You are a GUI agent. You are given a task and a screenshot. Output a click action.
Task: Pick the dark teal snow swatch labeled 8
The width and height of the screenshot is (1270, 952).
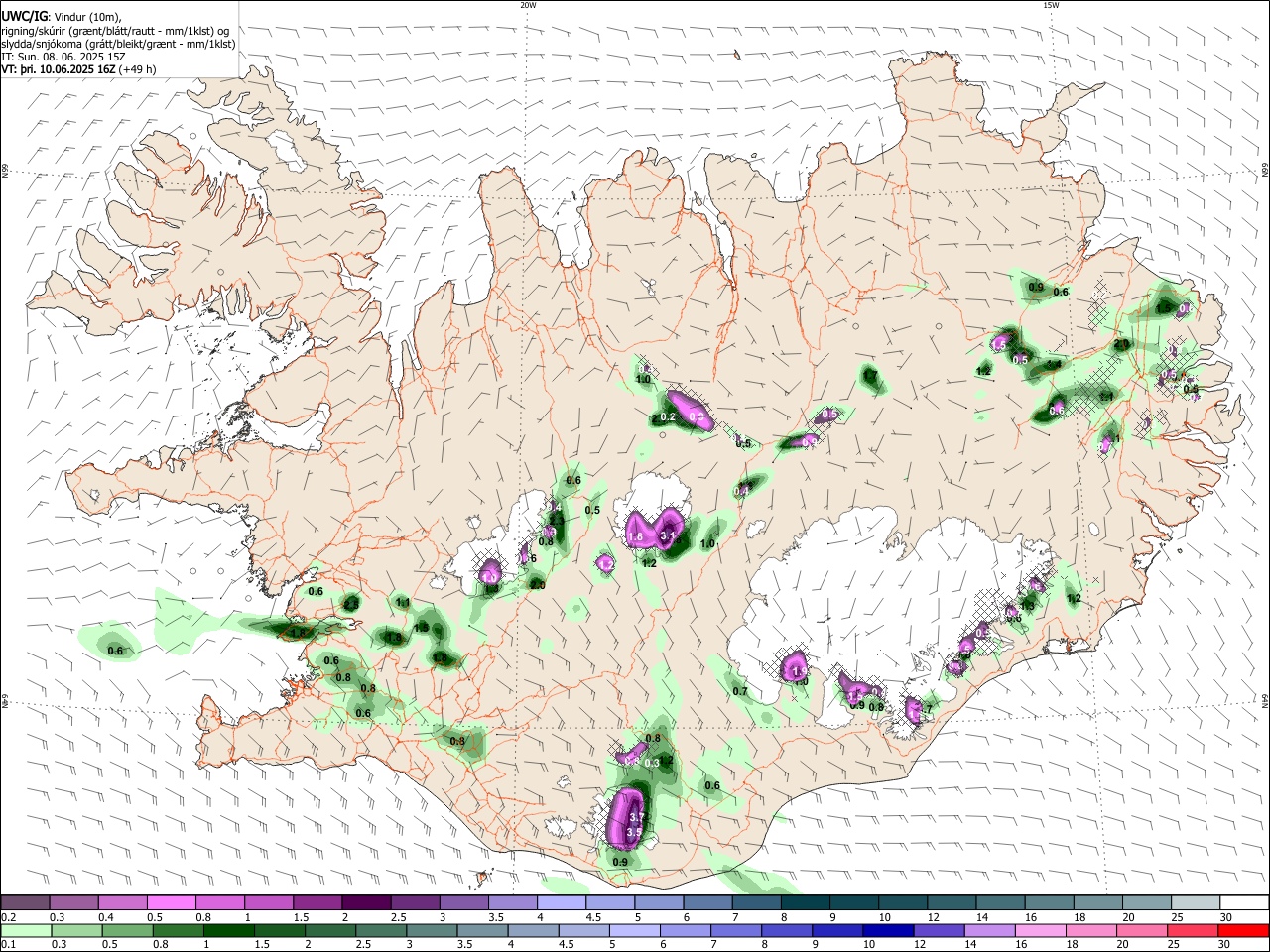(x=806, y=902)
